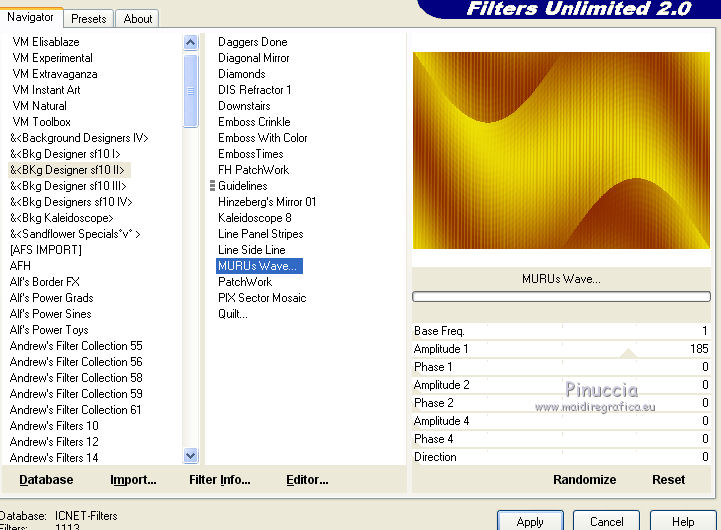Adjust the Phase 1 slider
Viewport: 721px width, 530px height.
(x=561, y=367)
